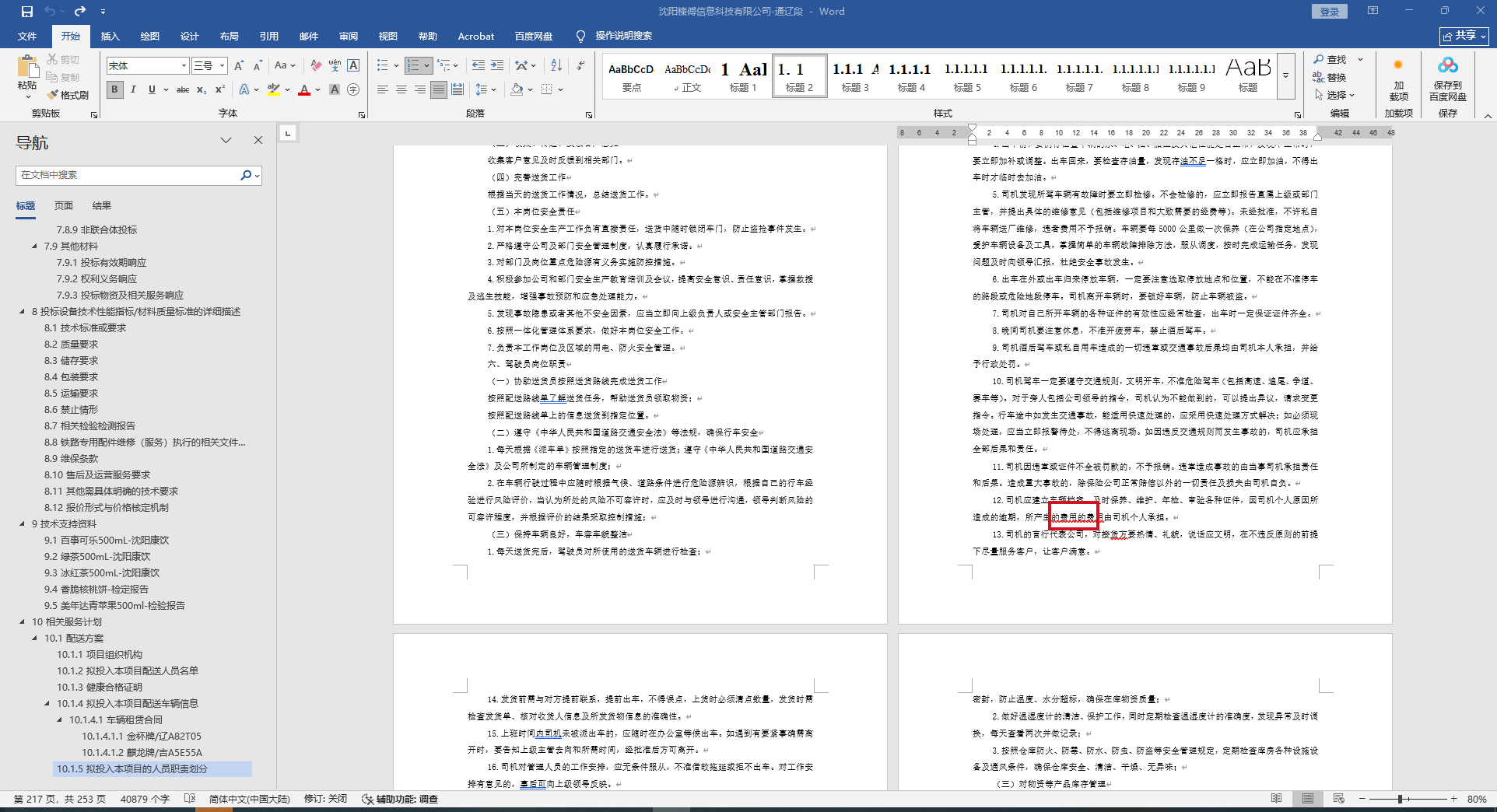Click the 共享 share button

tap(1464, 36)
